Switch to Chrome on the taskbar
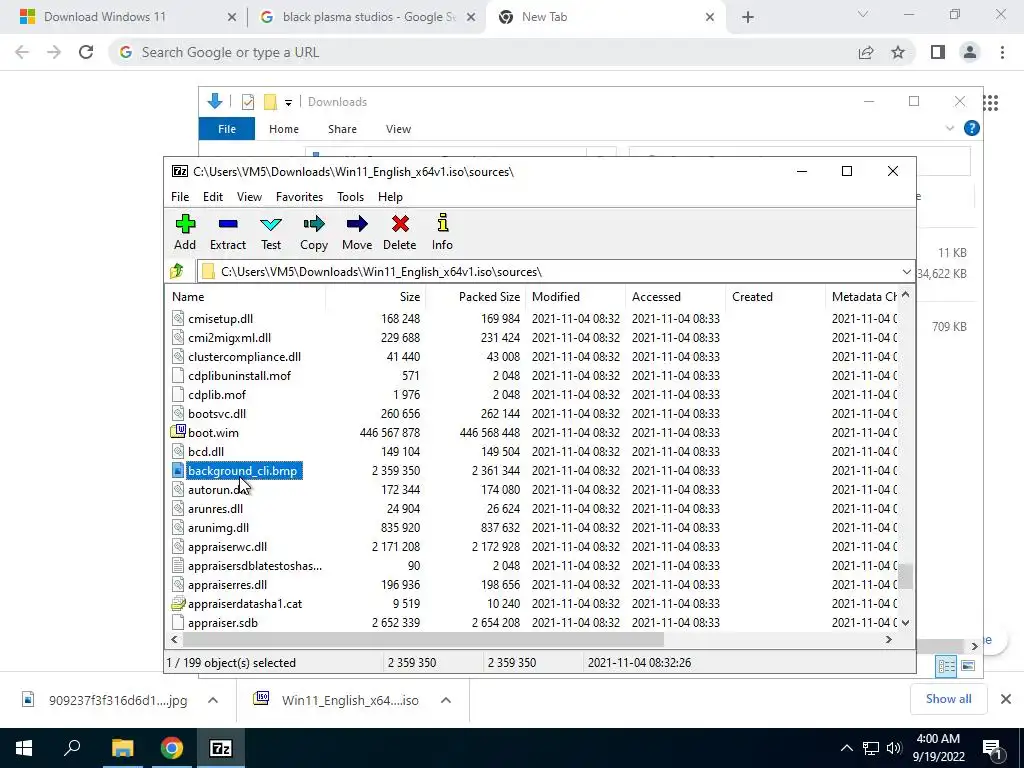 pos(172,748)
